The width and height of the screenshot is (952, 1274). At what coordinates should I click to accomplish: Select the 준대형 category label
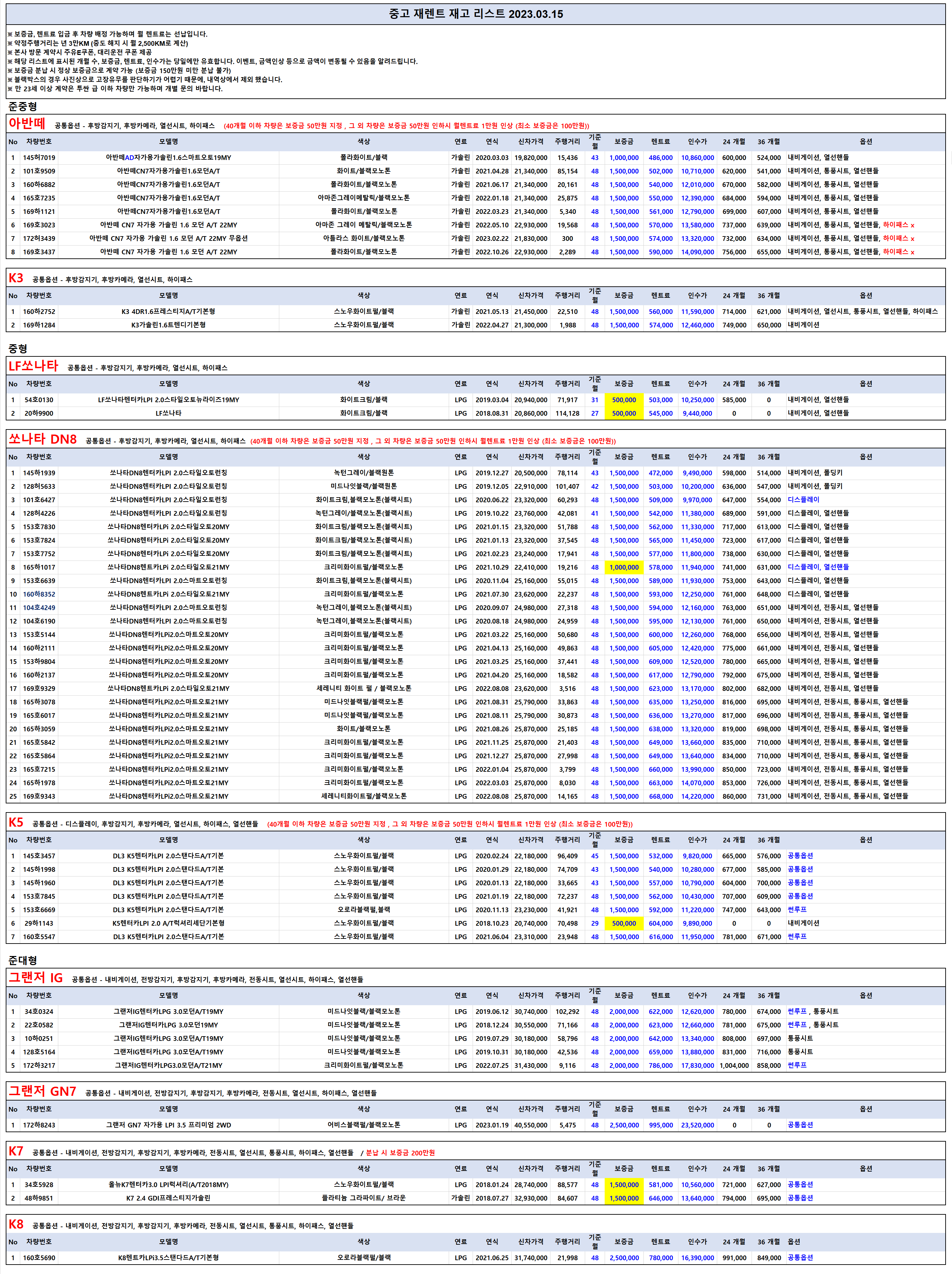click(23, 960)
